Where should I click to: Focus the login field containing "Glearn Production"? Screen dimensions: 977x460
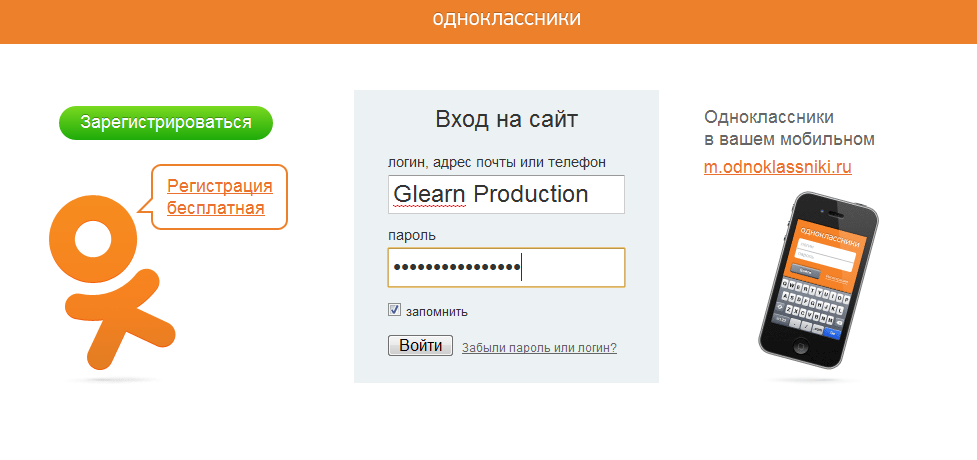click(x=506, y=194)
